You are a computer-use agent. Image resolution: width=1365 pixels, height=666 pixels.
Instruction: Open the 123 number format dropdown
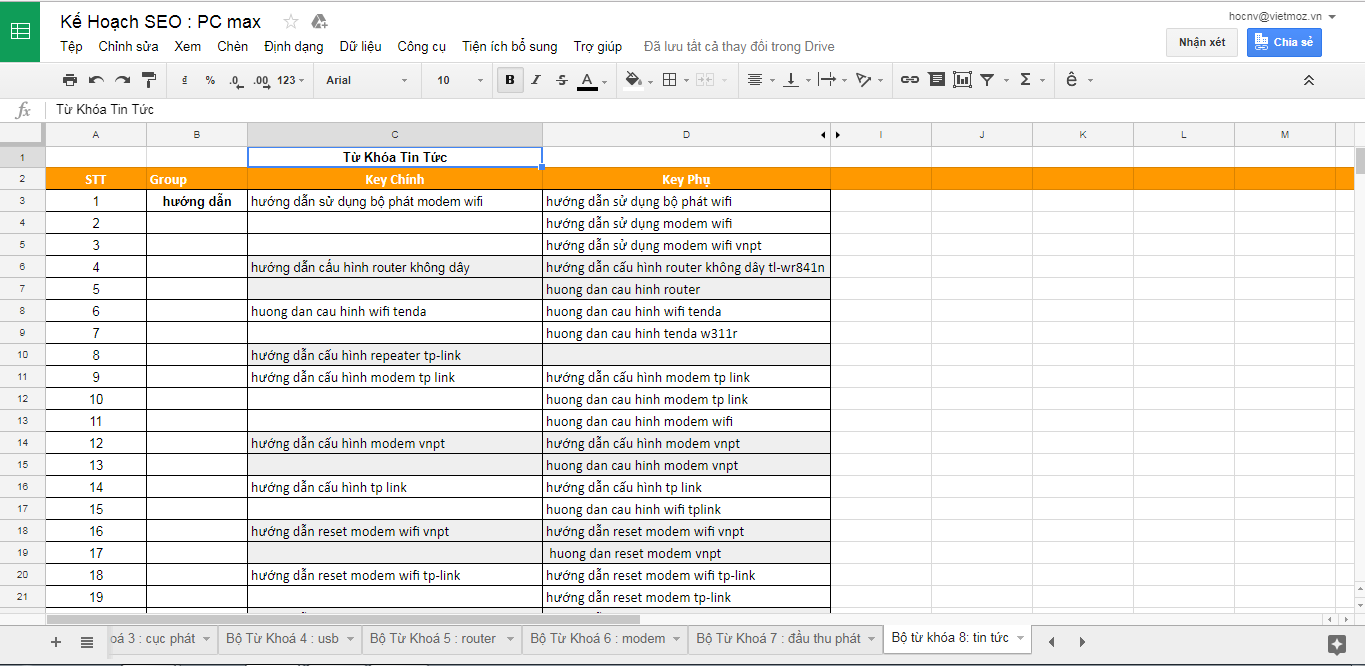point(291,80)
